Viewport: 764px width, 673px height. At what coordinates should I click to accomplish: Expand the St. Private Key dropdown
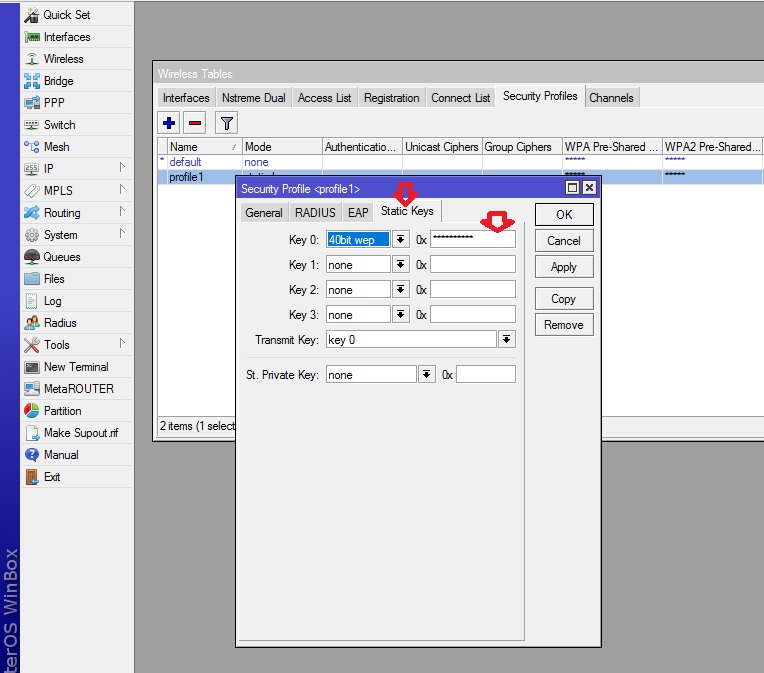tap(427, 375)
